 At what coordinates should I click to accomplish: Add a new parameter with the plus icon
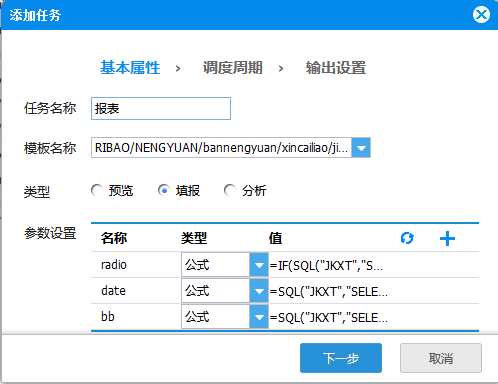(447, 238)
